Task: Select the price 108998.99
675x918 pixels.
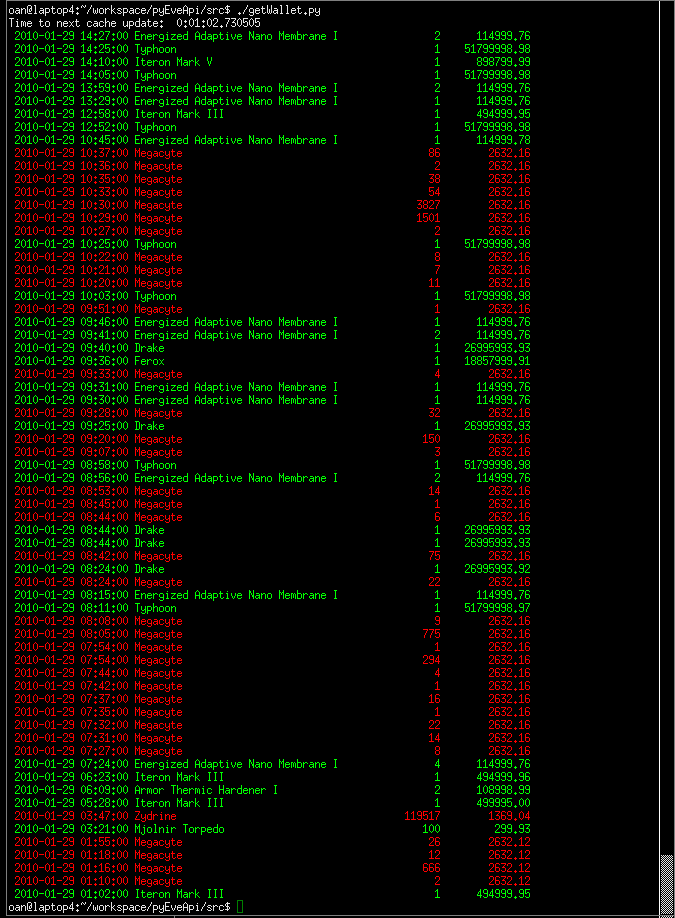Action: tap(503, 790)
